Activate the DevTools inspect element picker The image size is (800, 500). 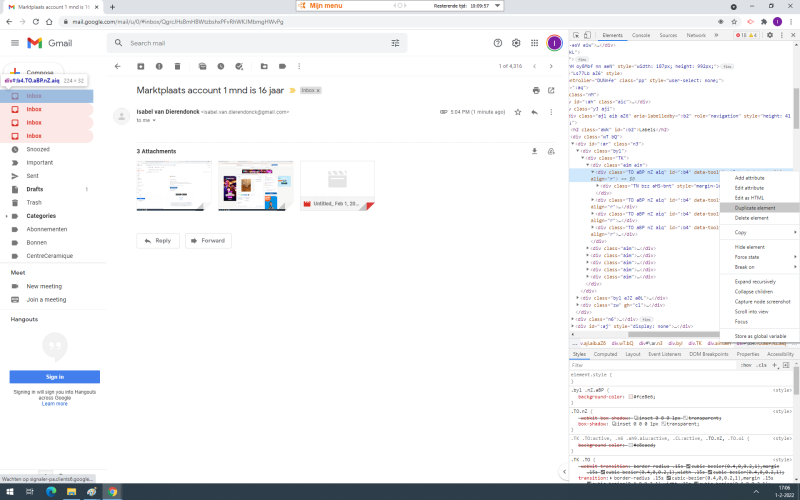[x=576, y=35]
